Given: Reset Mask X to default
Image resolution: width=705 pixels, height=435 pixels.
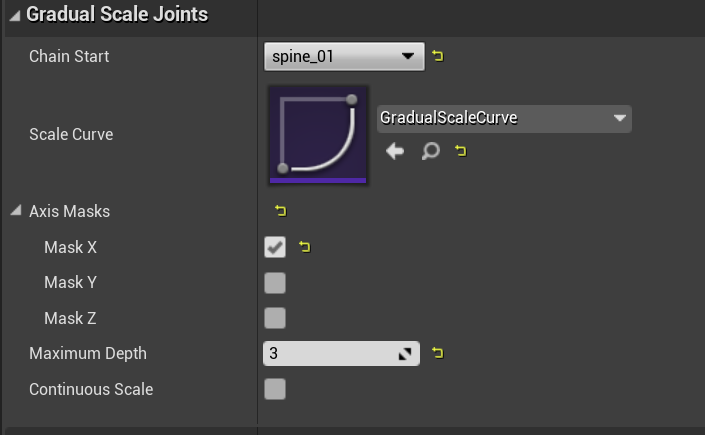Looking at the screenshot, I should coord(304,247).
